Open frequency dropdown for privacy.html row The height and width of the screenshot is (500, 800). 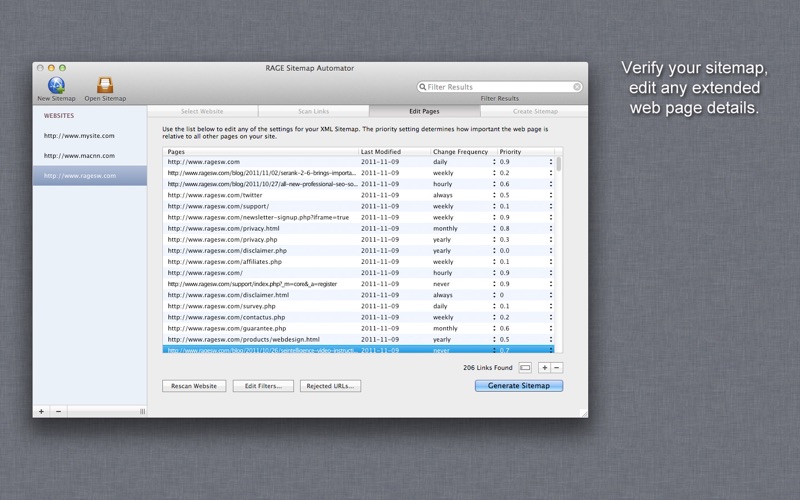point(494,229)
